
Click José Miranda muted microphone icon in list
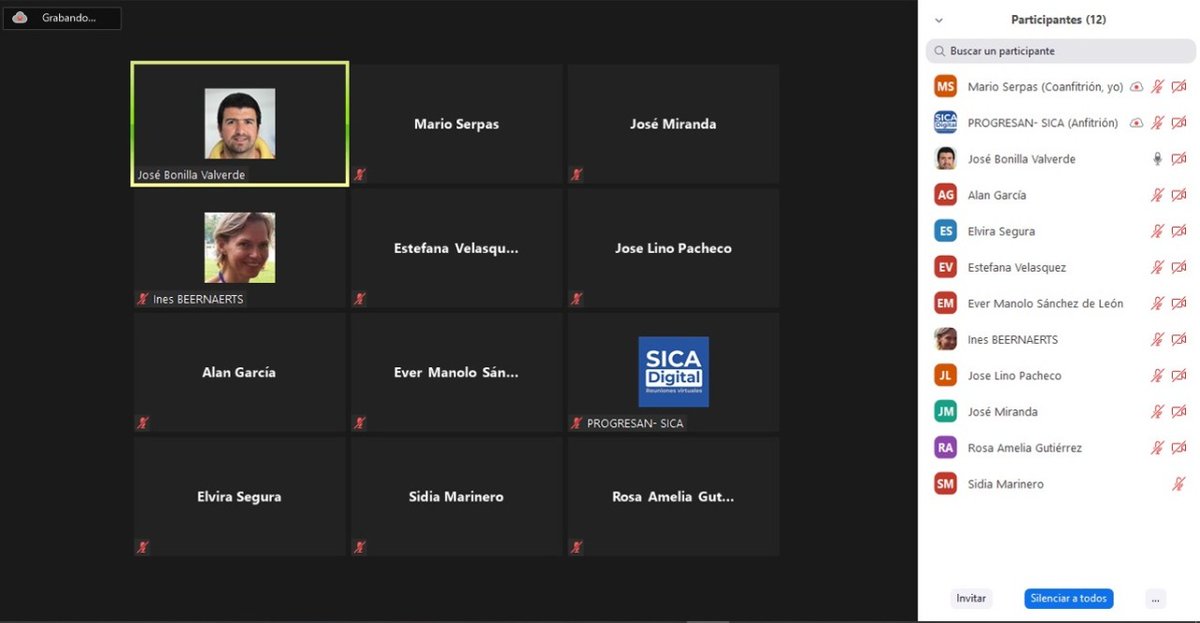(x=1158, y=411)
